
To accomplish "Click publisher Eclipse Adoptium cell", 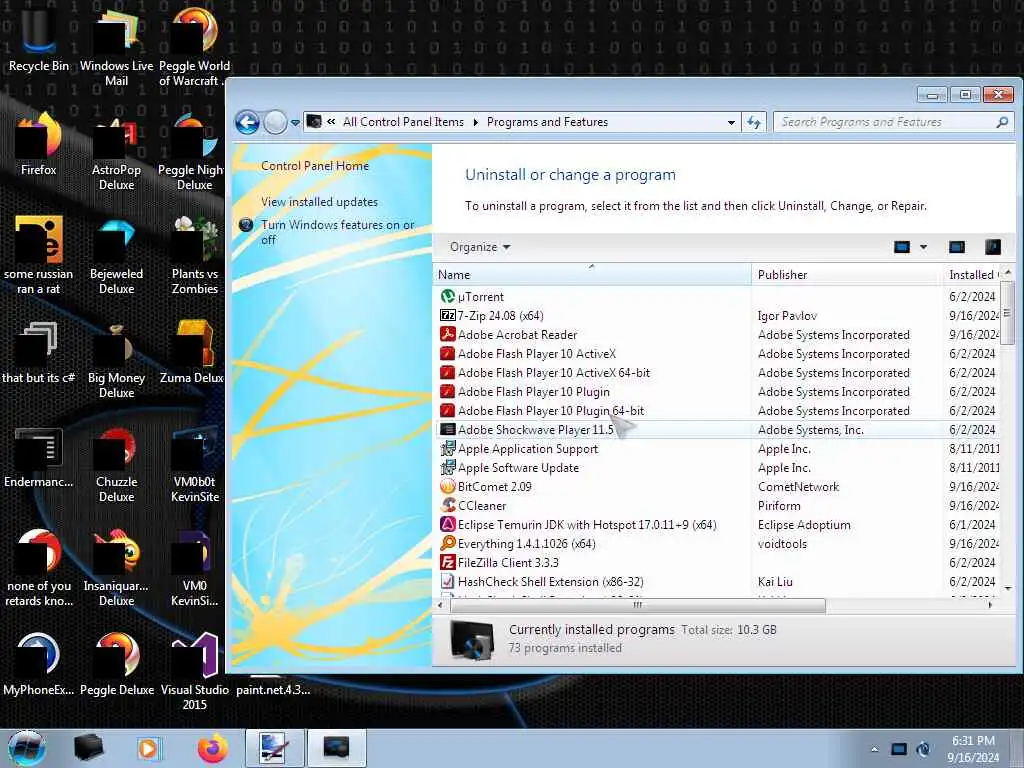I will pos(804,524).
